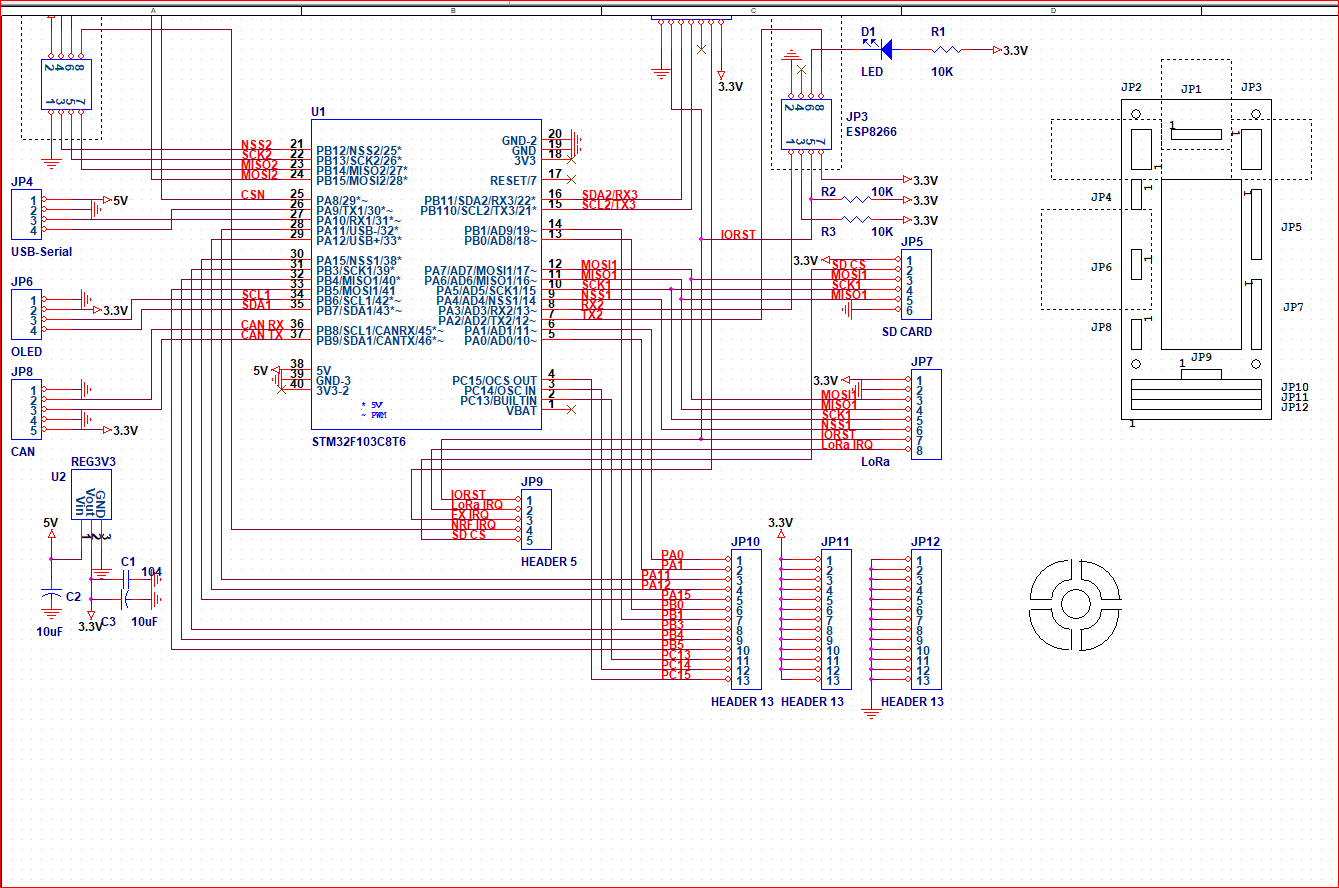
Task: Click the SDA1 net label
Action: click(x=256, y=305)
